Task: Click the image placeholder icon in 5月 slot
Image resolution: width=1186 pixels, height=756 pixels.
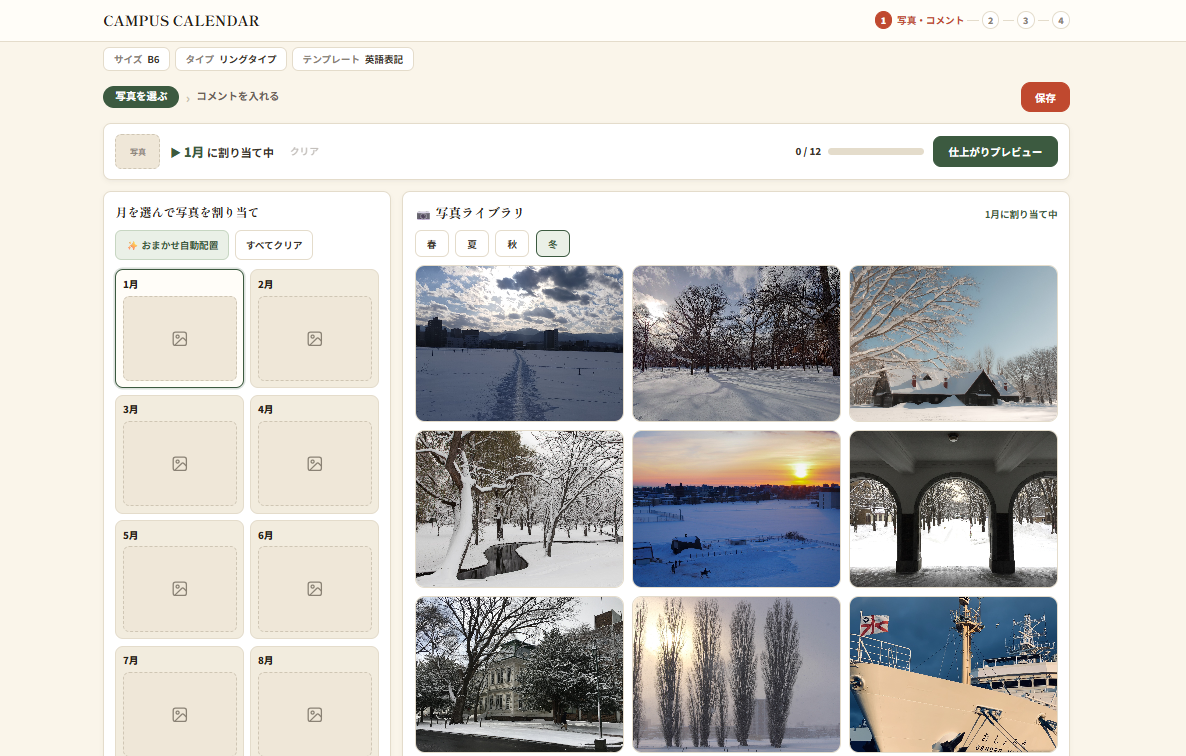Action: (x=179, y=589)
